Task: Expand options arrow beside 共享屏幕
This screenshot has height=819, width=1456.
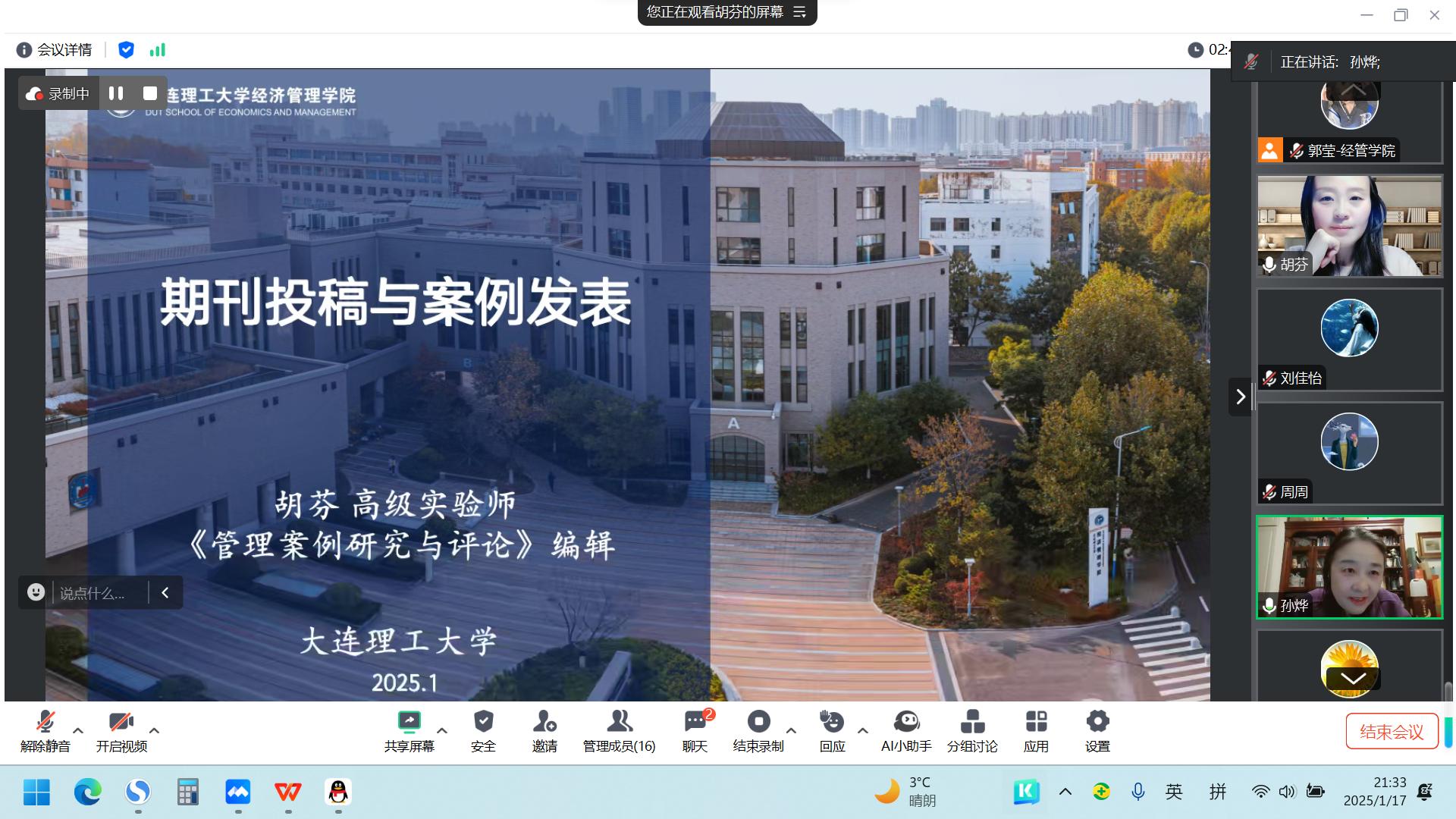Action: 442,730
